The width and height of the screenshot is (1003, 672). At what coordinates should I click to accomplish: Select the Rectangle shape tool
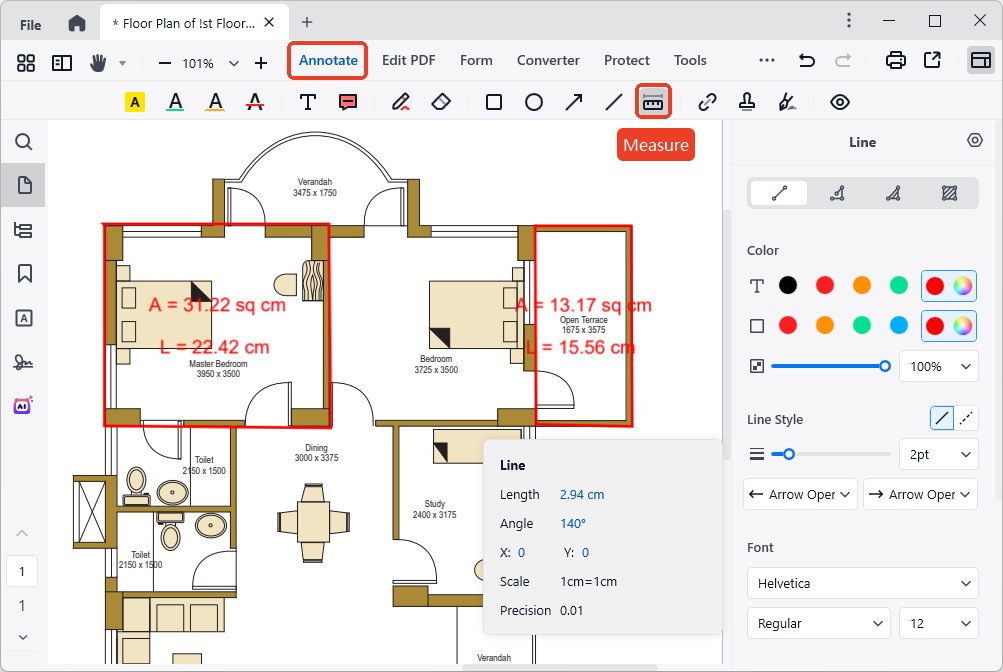click(x=493, y=102)
